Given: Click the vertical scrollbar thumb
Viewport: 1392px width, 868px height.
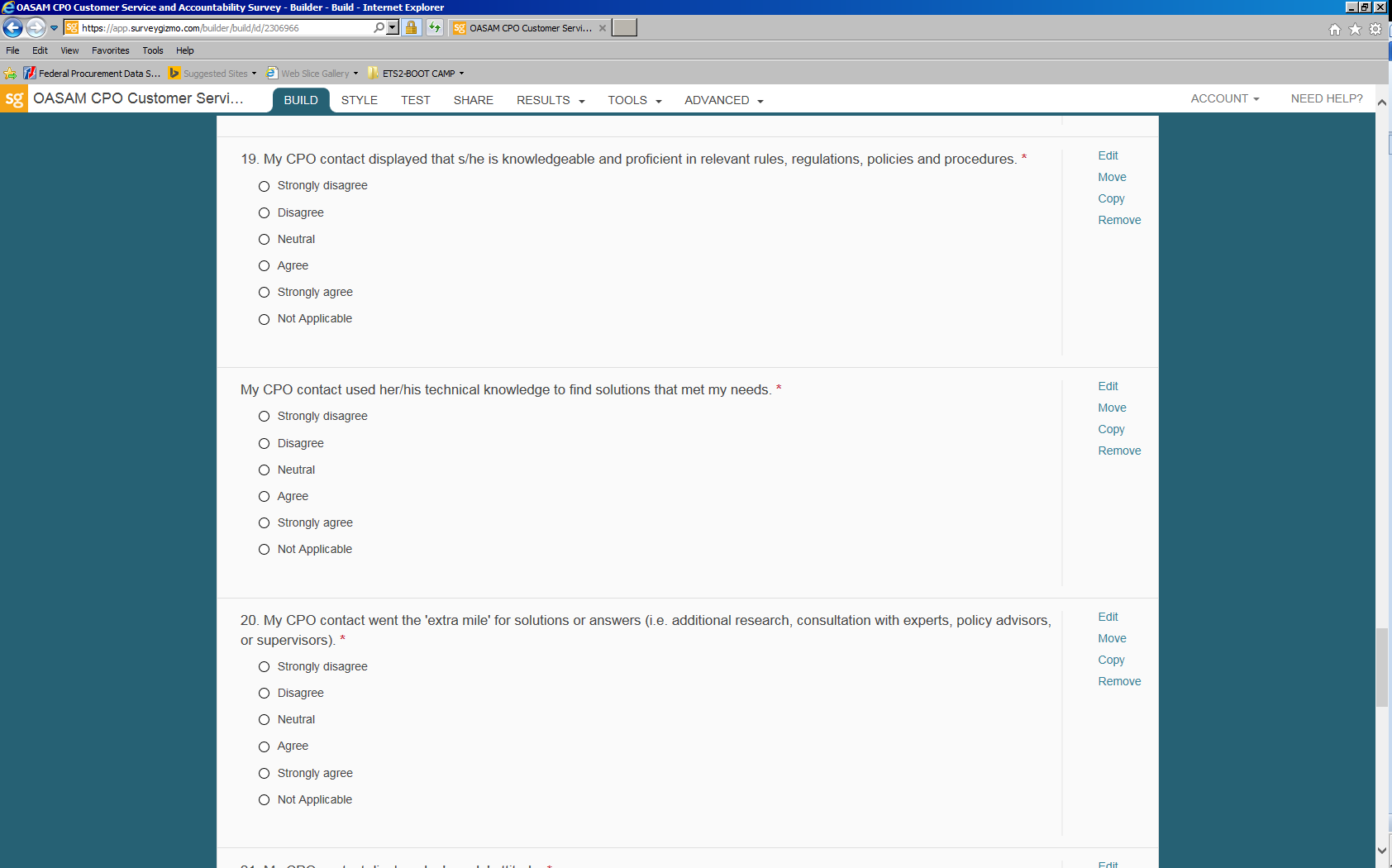Looking at the screenshot, I should (x=1382, y=668).
